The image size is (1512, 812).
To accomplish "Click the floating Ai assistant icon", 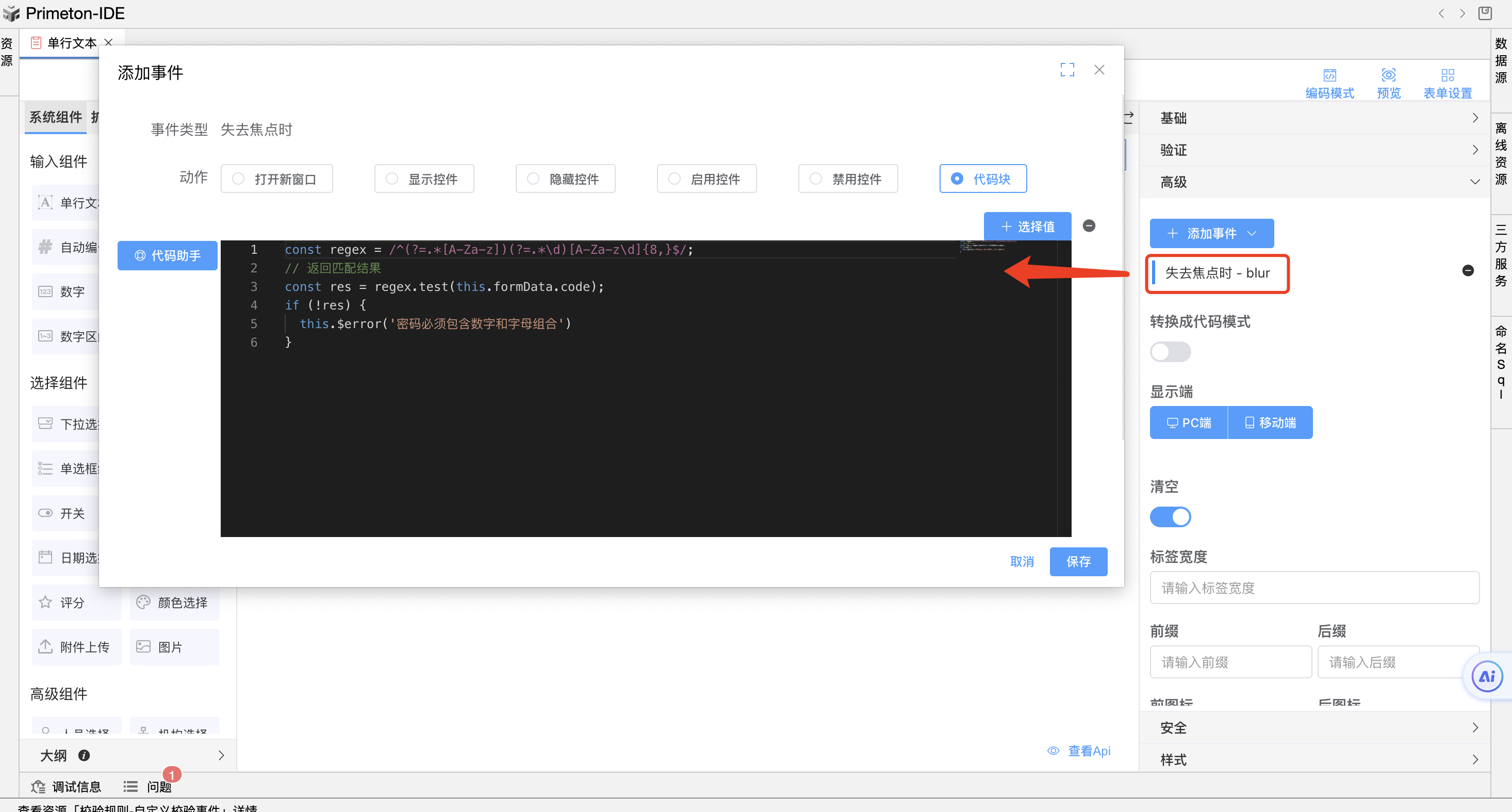I will tap(1486, 677).
